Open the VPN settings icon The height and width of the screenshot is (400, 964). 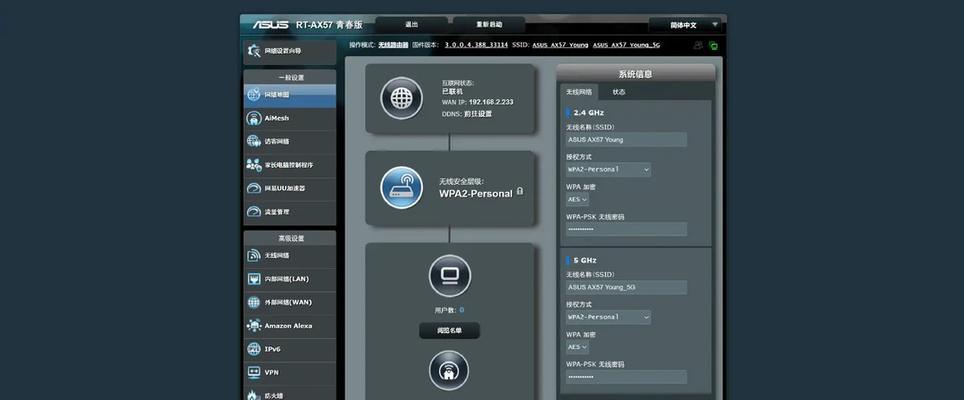[254, 372]
